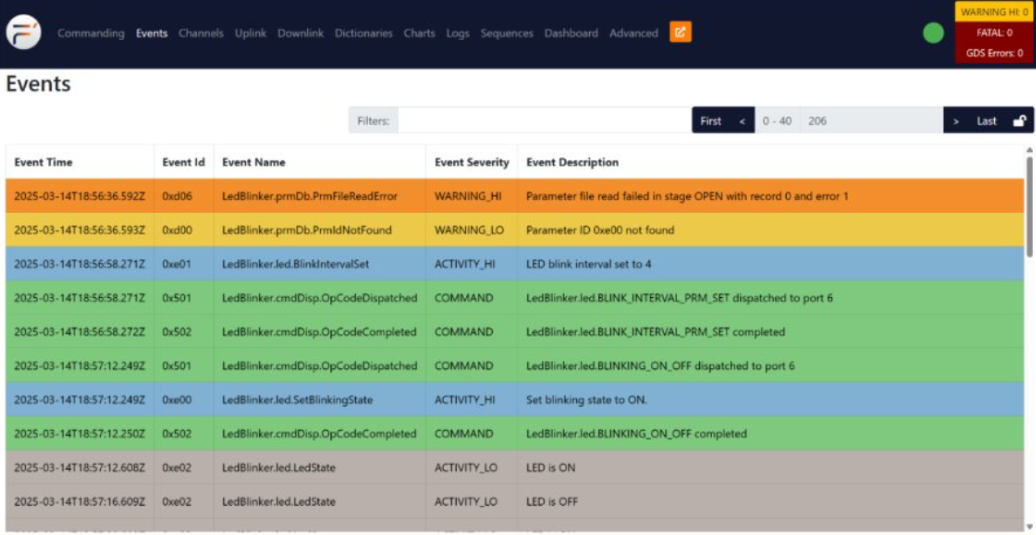
Task: Click the WARNING HI counter badge
Action: [x=994, y=12]
